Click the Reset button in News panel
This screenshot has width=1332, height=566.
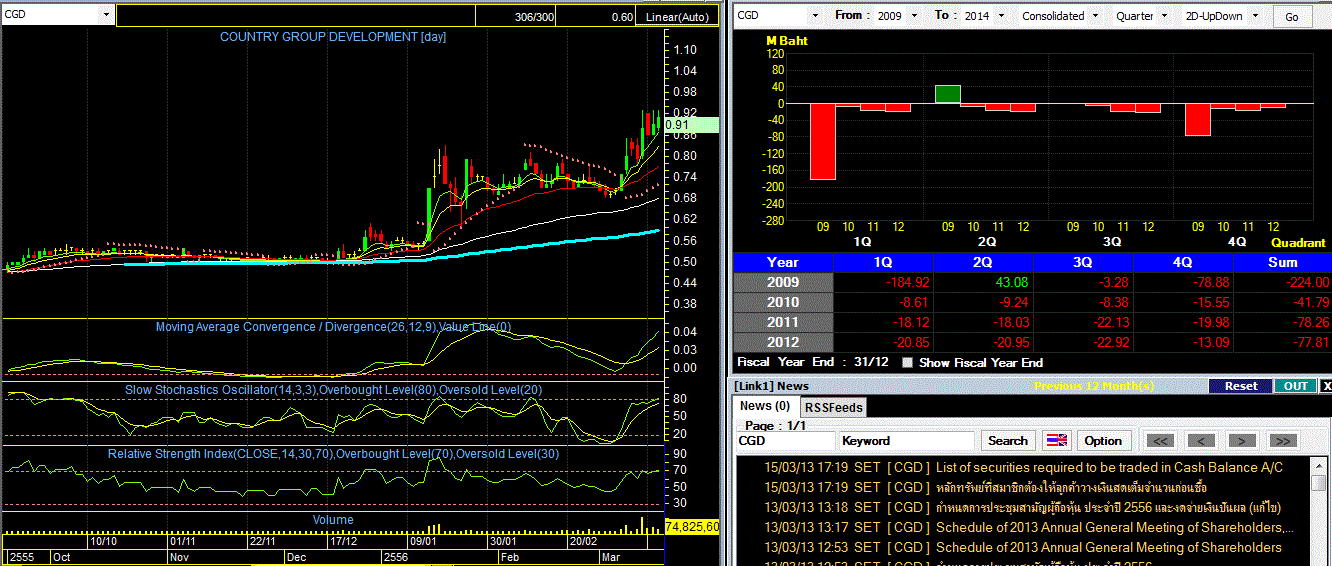[x=1240, y=386]
